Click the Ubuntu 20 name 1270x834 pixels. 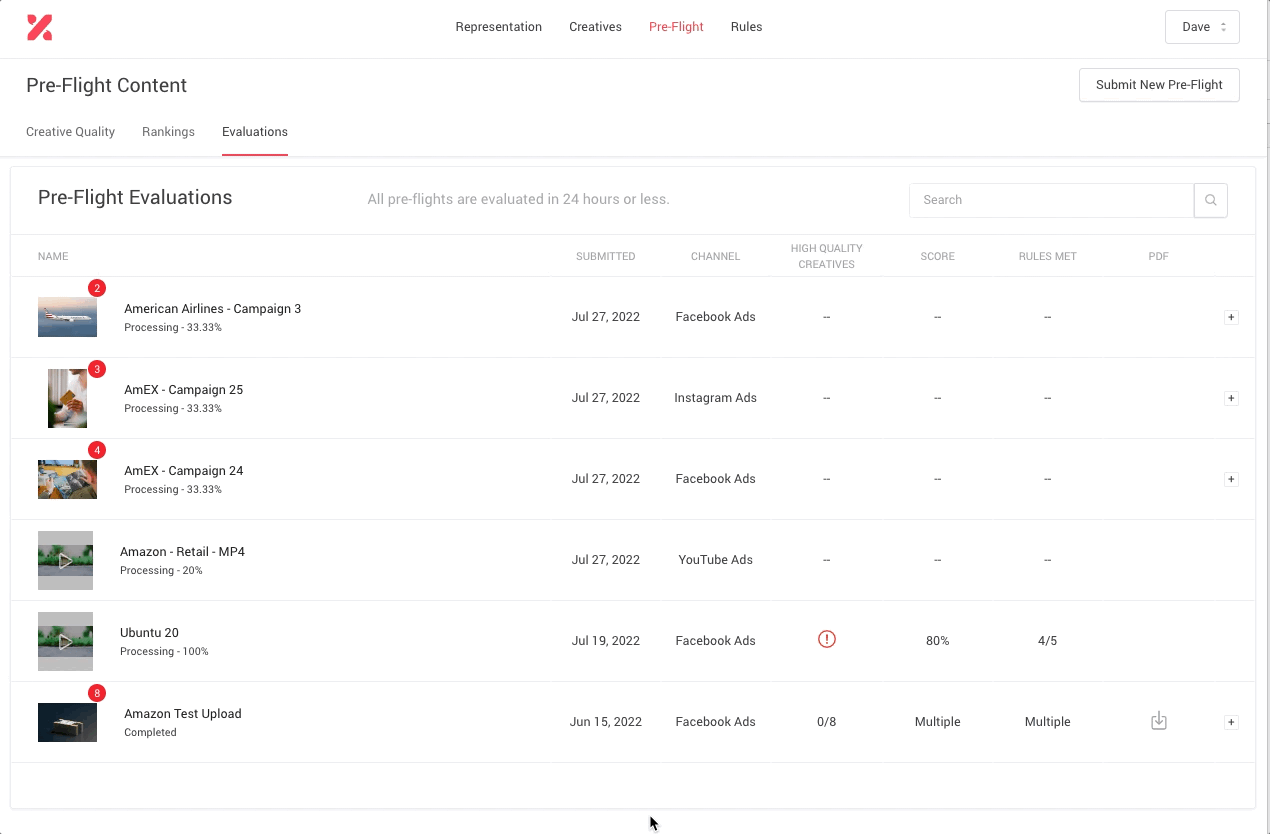point(149,633)
